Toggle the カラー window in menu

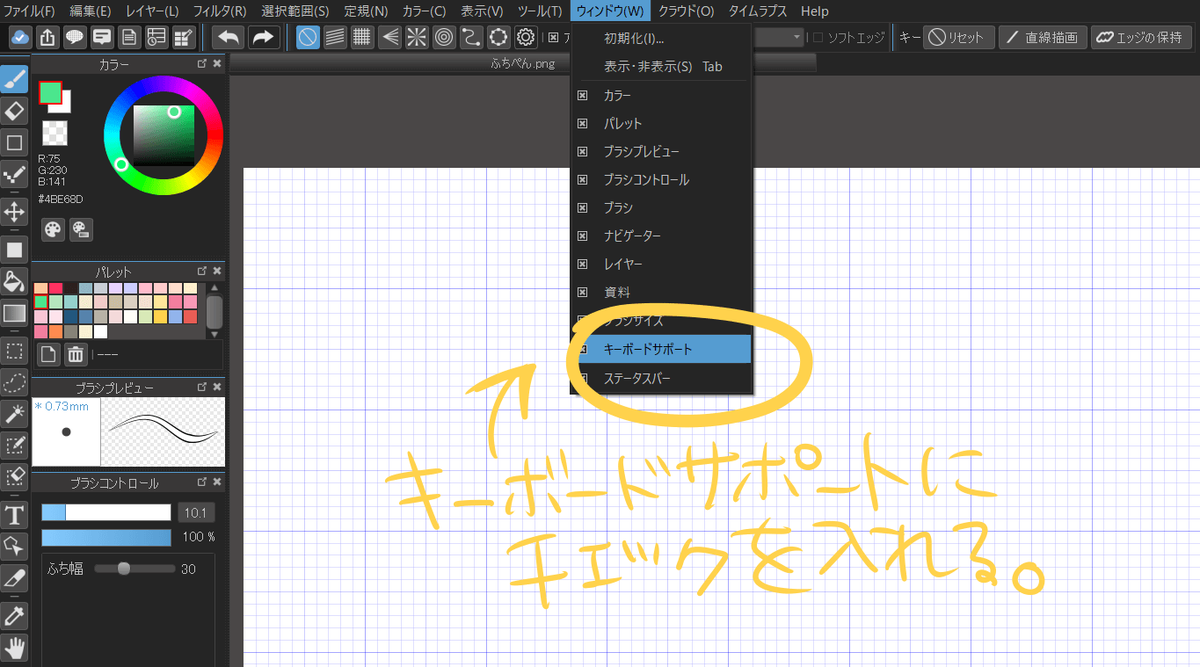coord(661,95)
